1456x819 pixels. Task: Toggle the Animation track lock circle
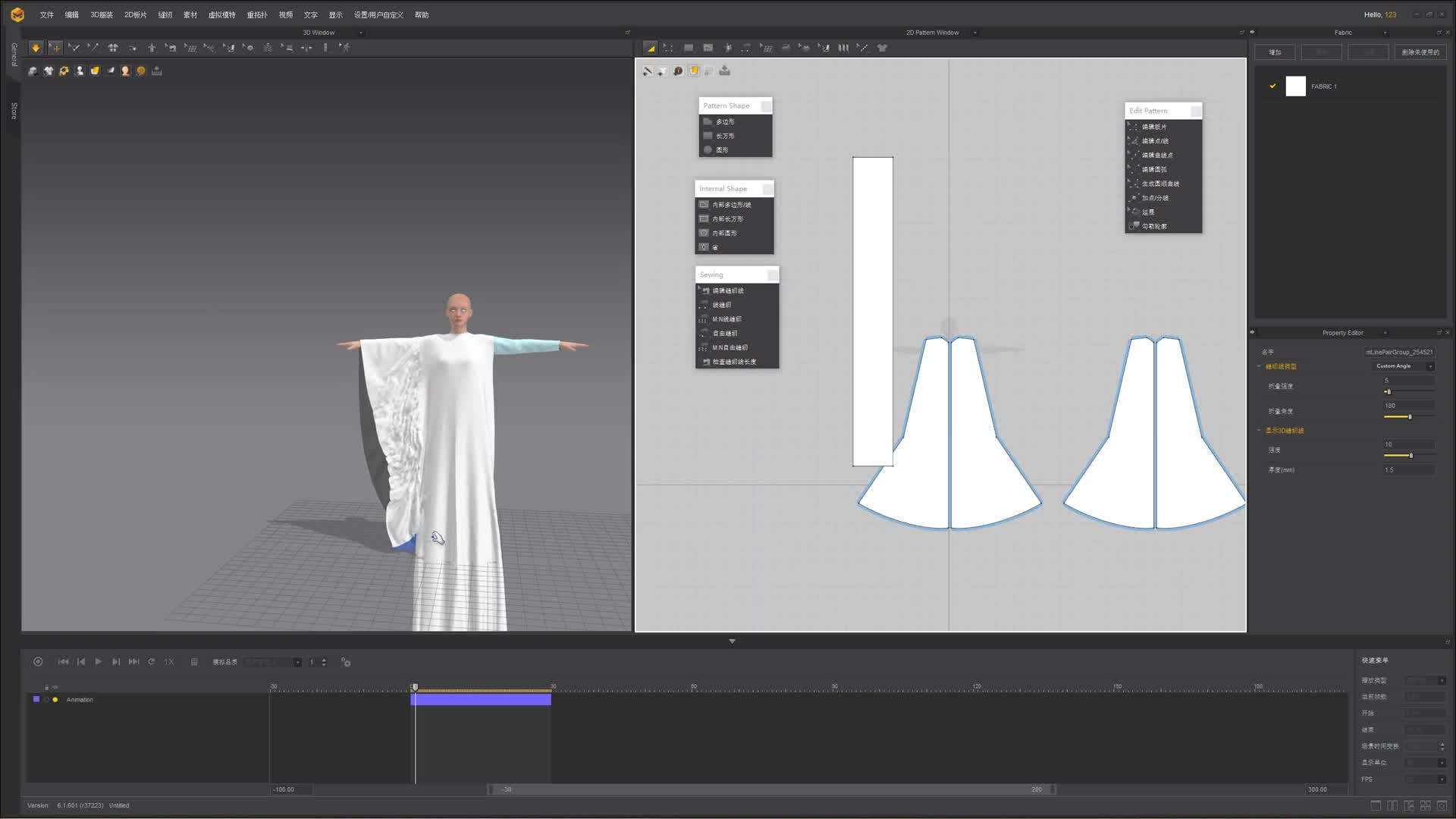click(x=46, y=699)
